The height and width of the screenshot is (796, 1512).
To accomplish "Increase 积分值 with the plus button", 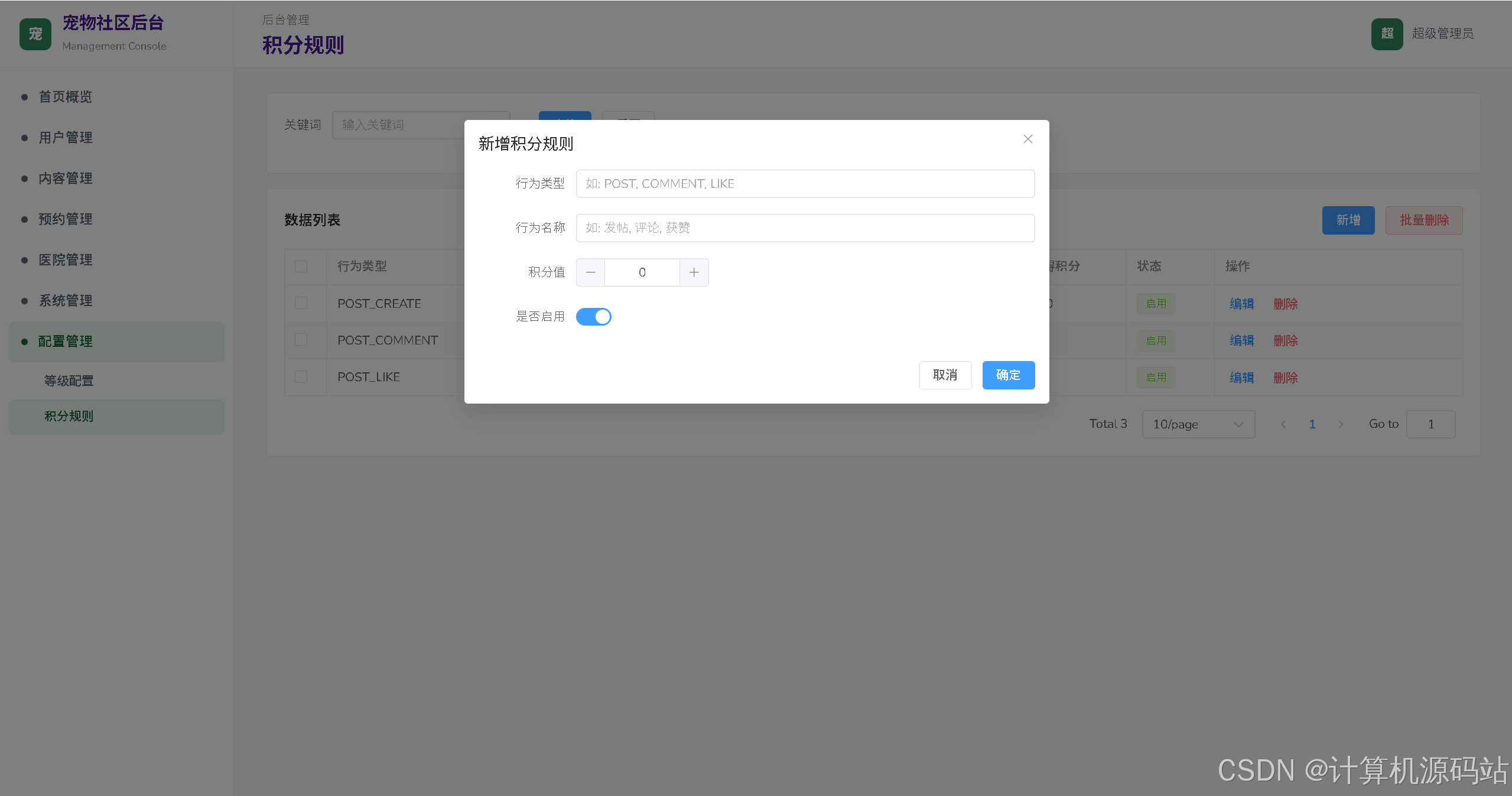I will 694,272.
